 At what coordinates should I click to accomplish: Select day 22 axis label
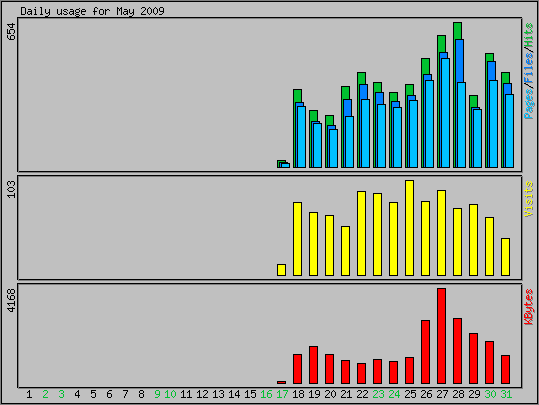point(362,394)
